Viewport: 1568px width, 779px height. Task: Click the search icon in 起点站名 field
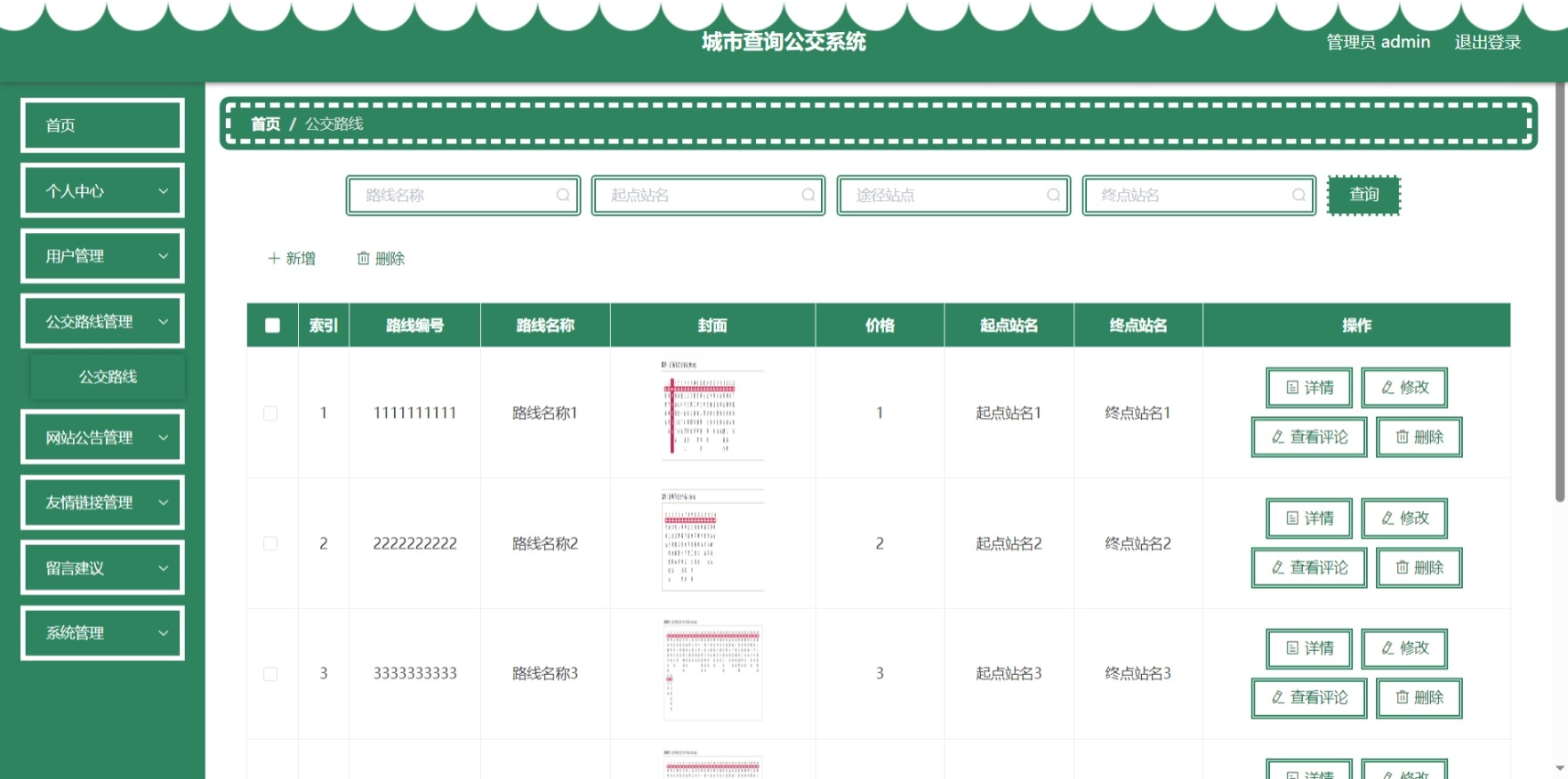[808, 195]
